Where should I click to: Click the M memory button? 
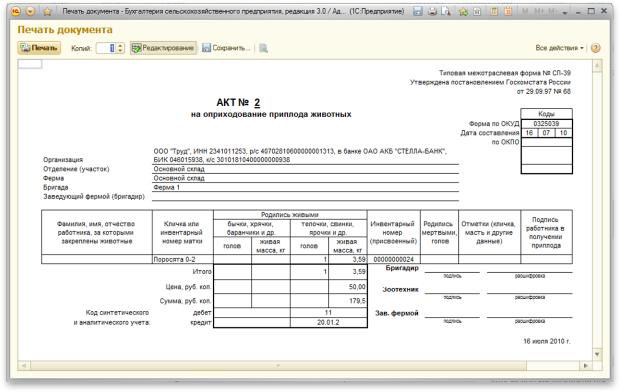(525, 11)
